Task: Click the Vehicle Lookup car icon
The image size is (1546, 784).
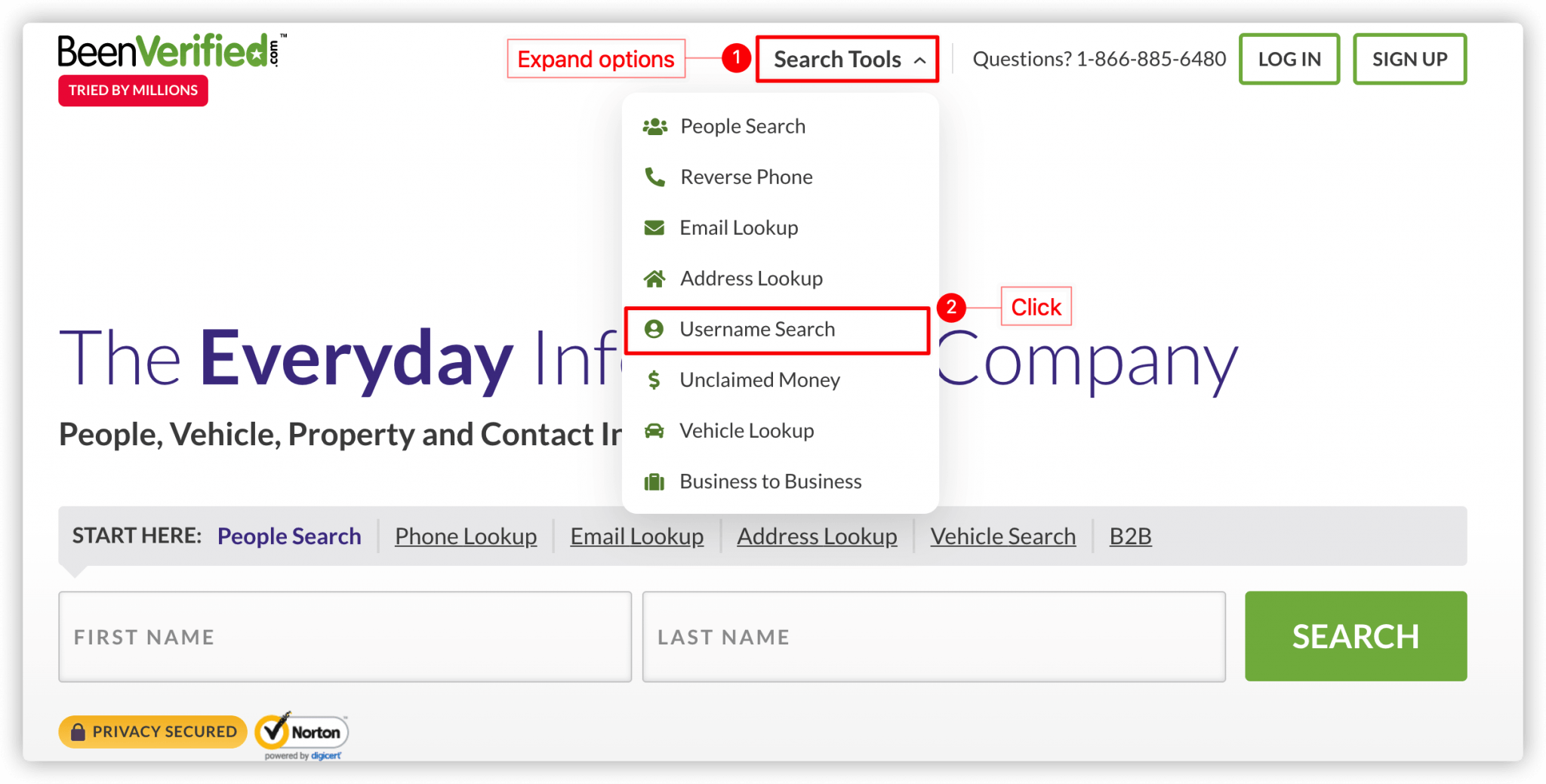Action: pyautogui.click(x=654, y=431)
